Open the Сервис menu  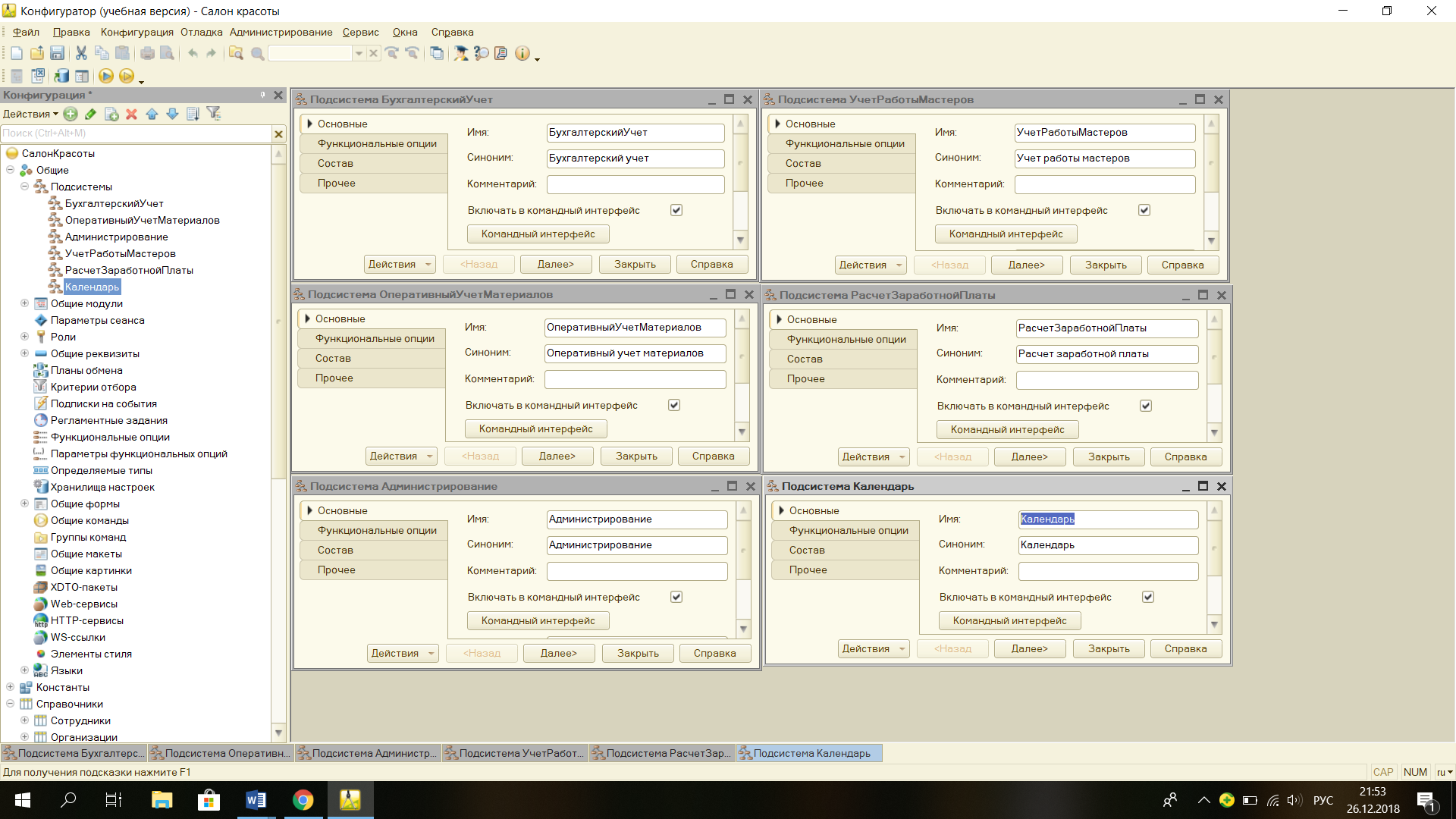coord(361,32)
